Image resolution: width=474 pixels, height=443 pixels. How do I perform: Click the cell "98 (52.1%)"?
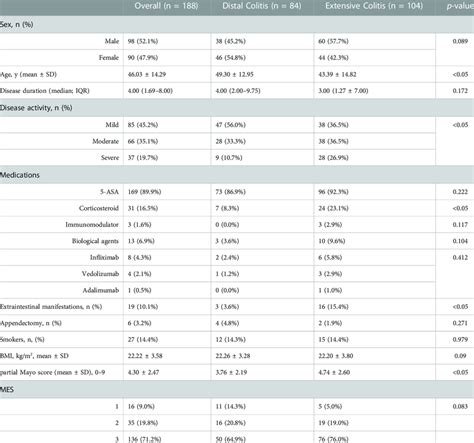[143, 41]
